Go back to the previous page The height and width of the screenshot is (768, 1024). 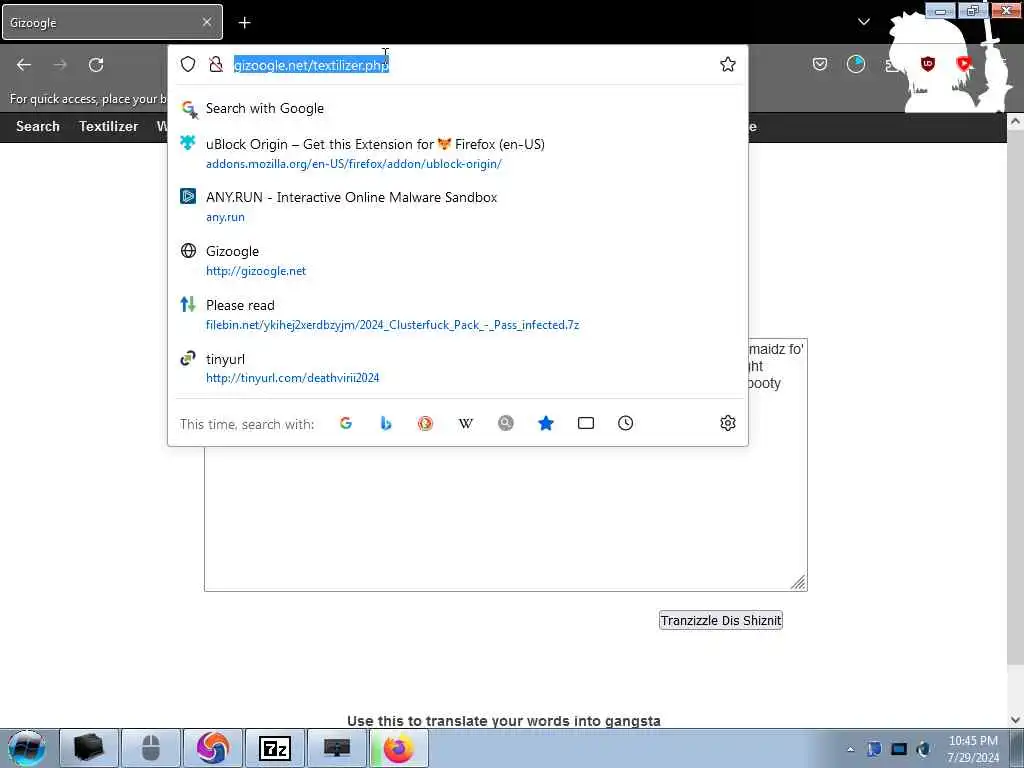click(24, 65)
